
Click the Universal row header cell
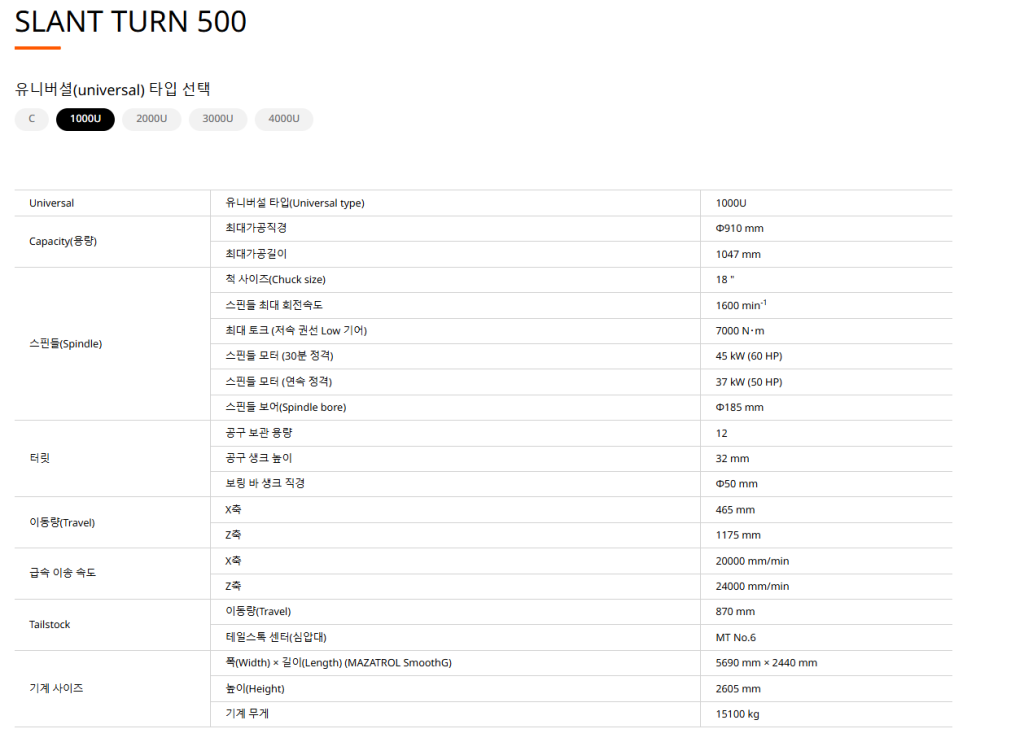52,203
